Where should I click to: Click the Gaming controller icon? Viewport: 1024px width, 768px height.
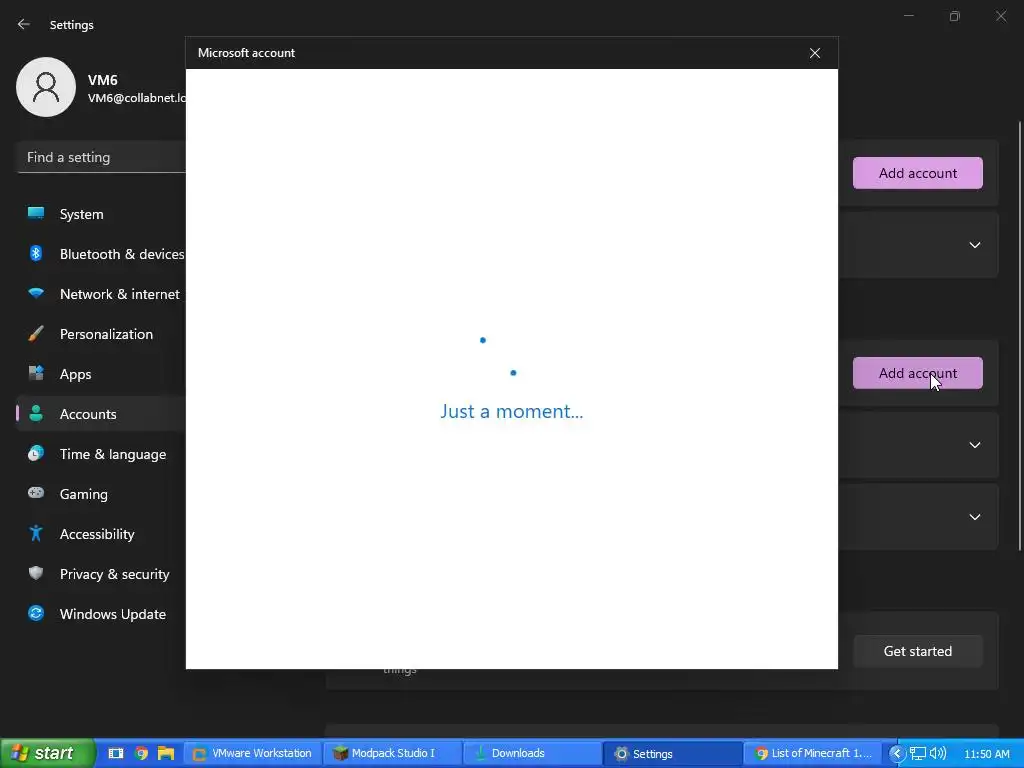coord(36,493)
